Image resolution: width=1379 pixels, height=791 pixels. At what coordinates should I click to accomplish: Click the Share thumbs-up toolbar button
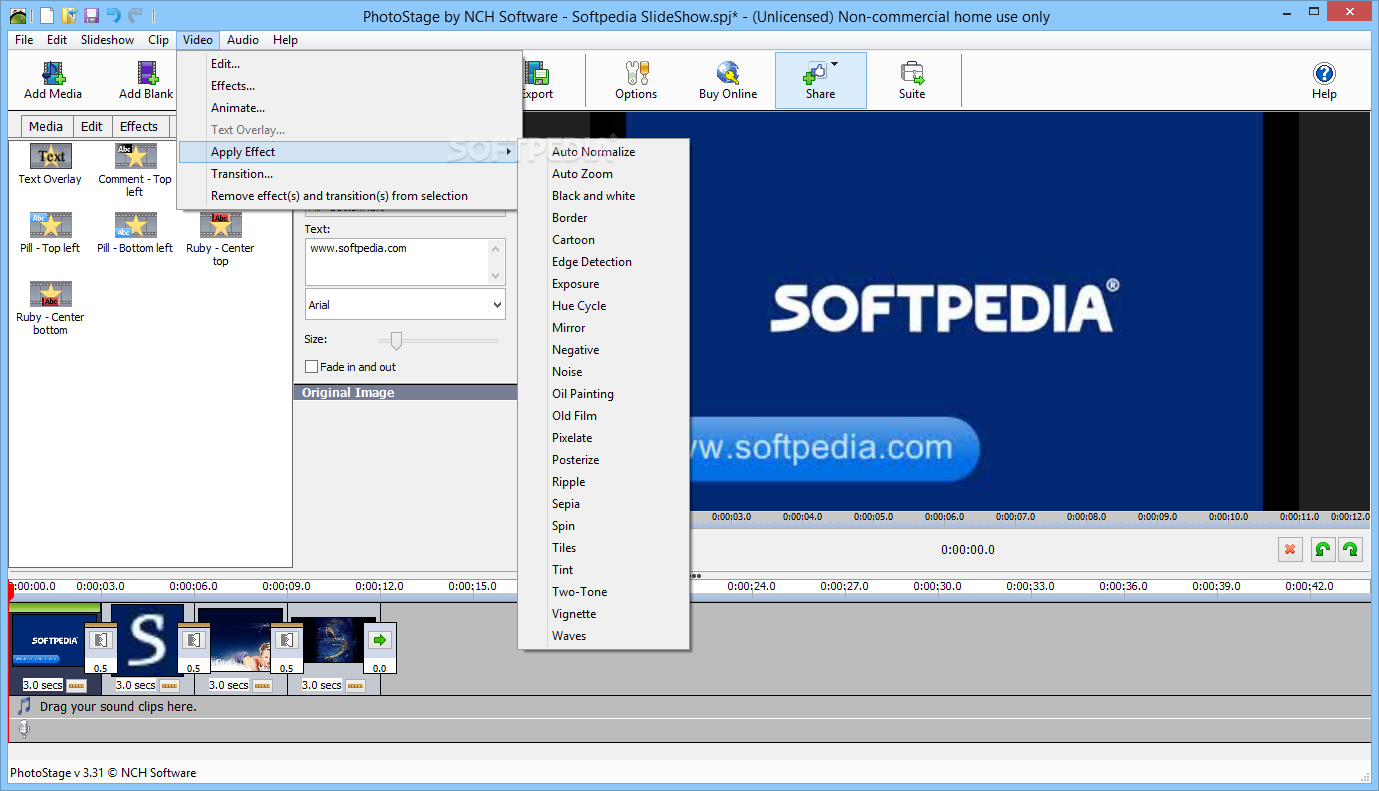pyautogui.click(x=820, y=81)
